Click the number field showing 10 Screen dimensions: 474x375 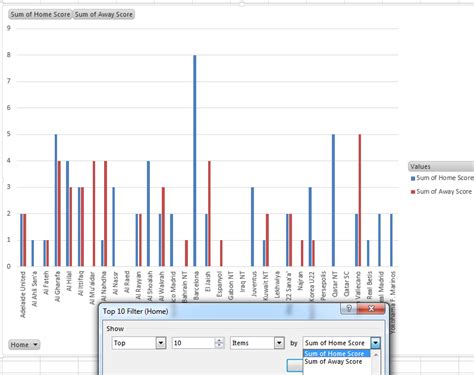194,343
